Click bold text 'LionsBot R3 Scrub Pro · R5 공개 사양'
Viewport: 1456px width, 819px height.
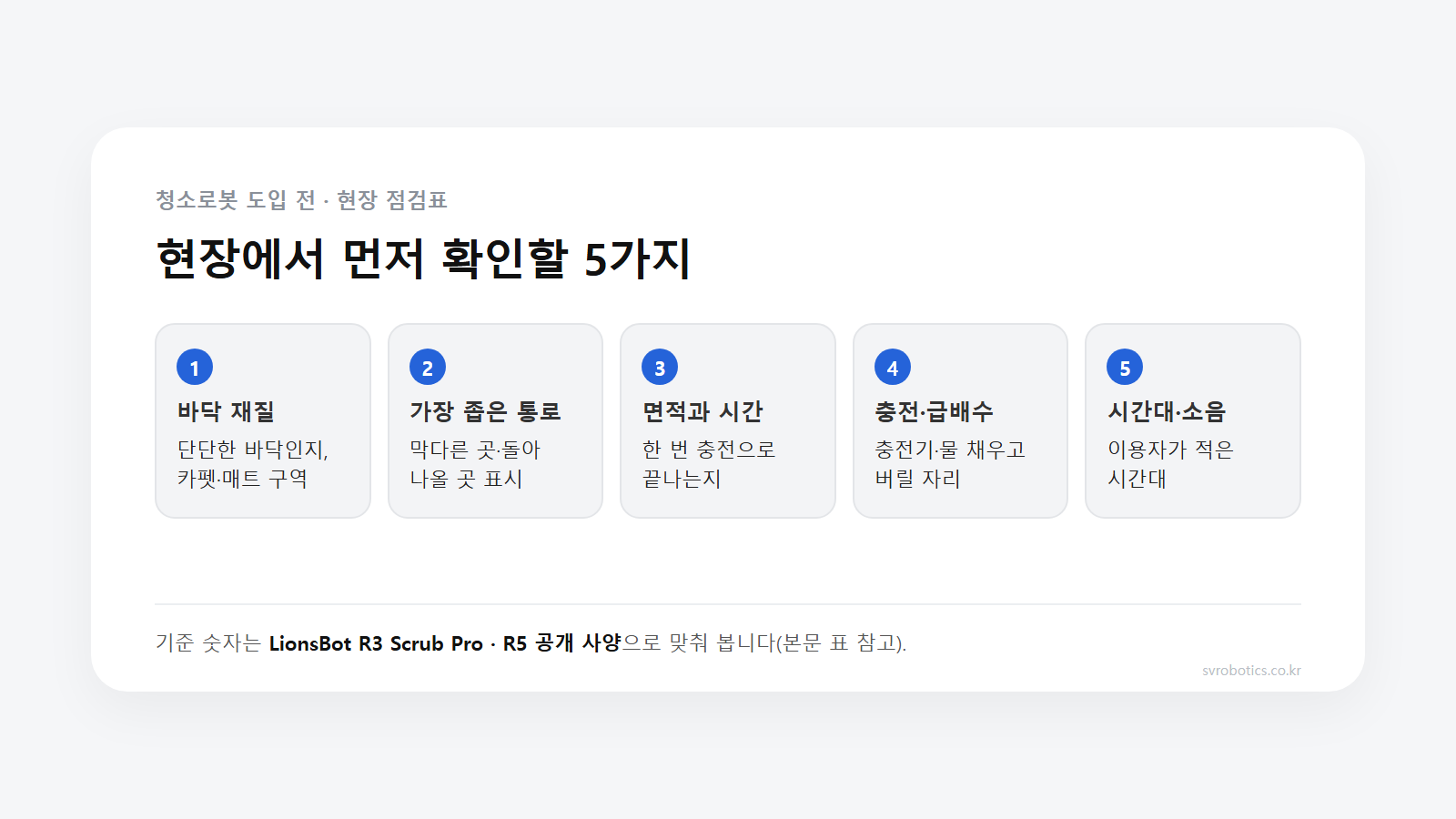pos(445,643)
